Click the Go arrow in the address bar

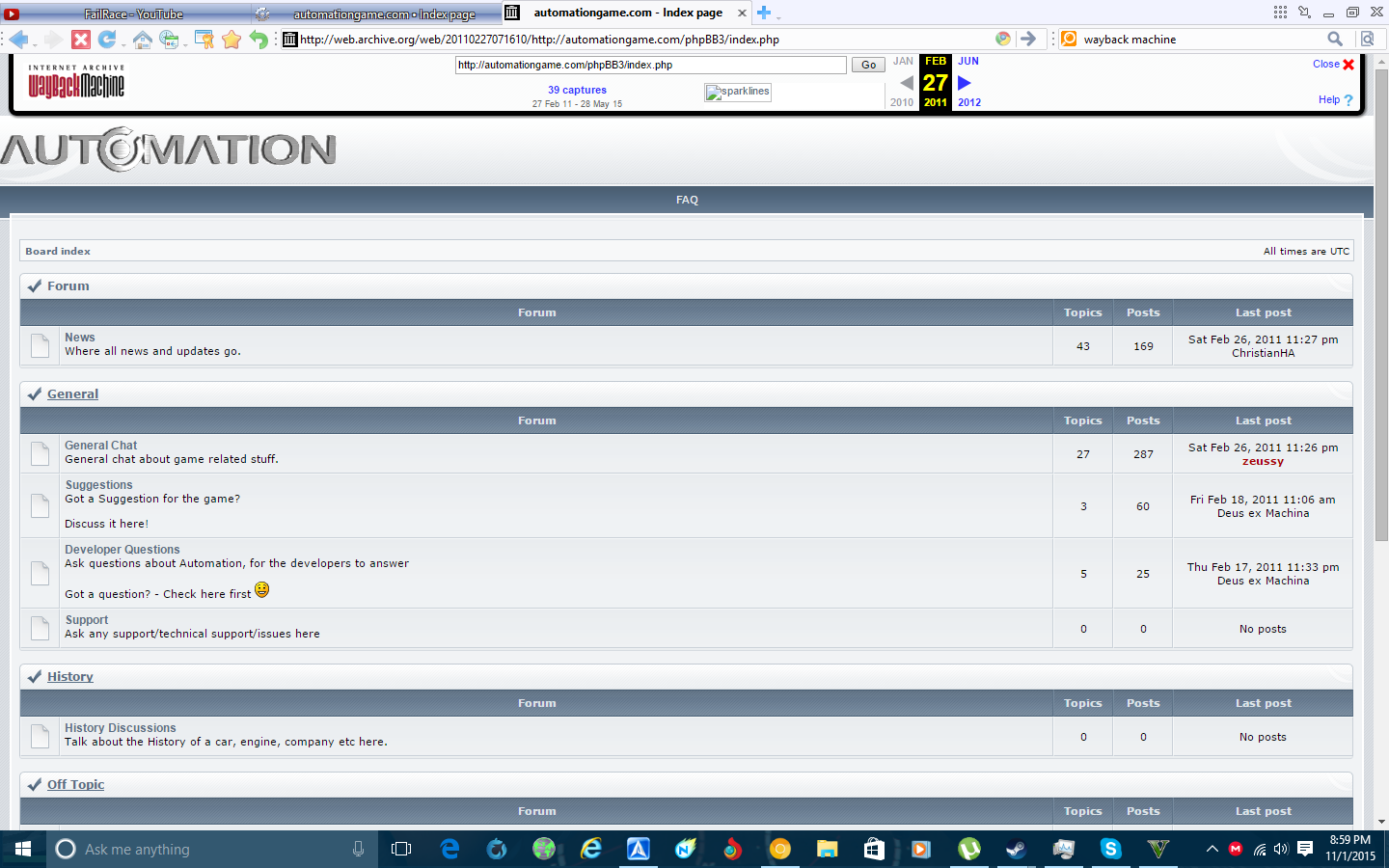pyautogui.click(x=1028, y=39)
